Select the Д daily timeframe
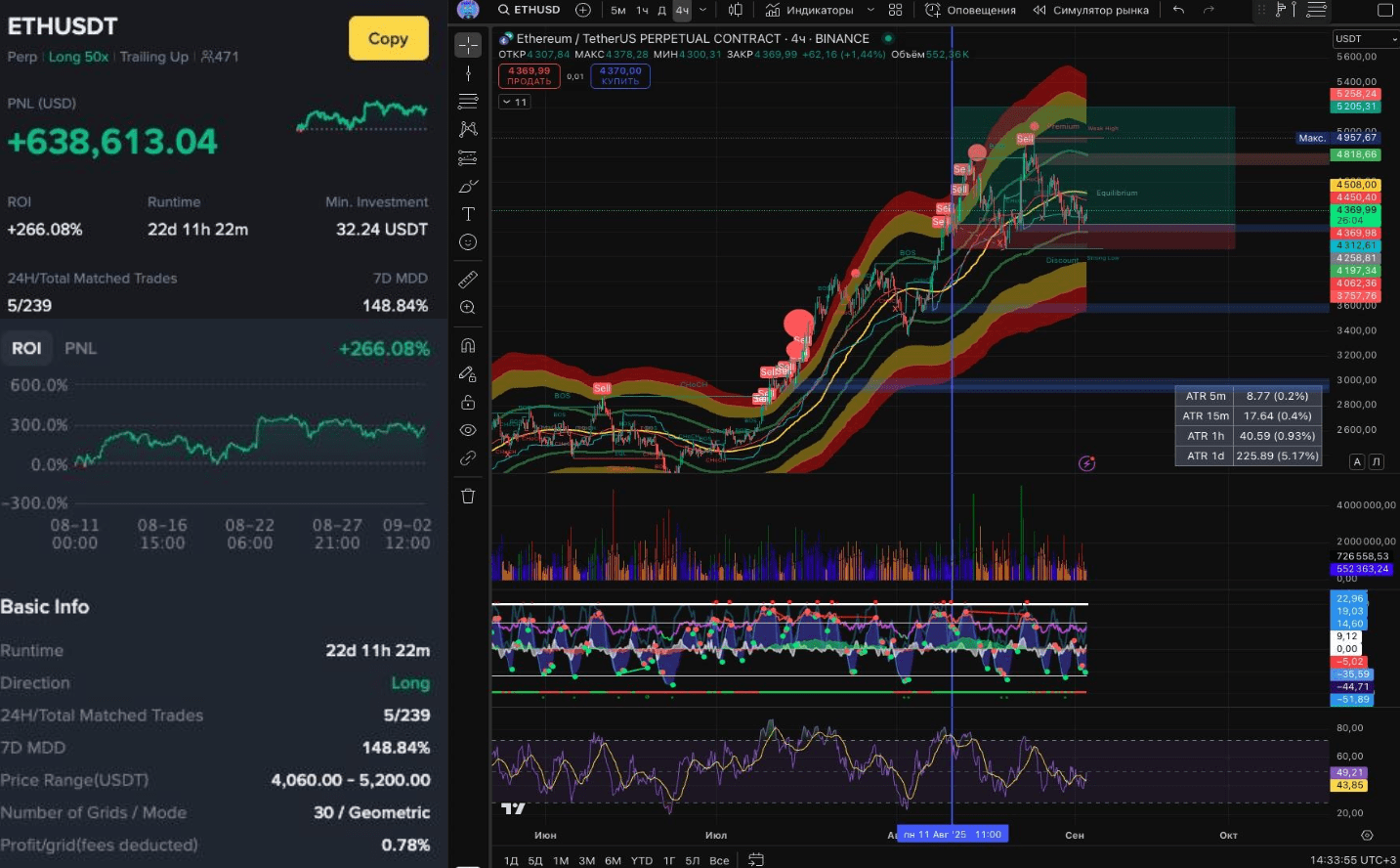The width and height of the screenshot is (1400, 868). pyautogui.click(x=661, y=10)
